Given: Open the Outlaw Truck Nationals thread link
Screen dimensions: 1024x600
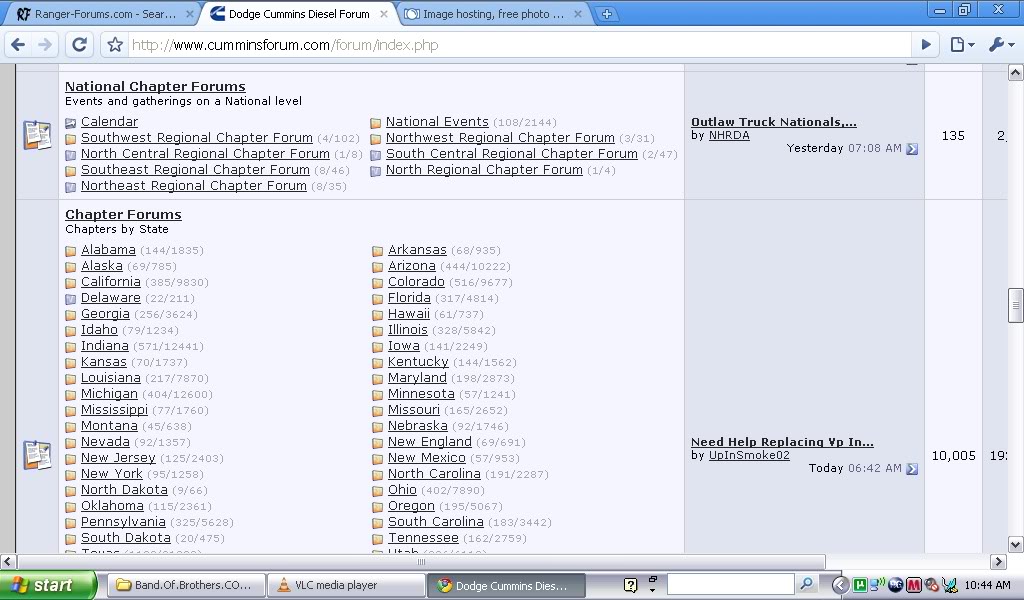Looking at the screenshot, I should 774,122.
